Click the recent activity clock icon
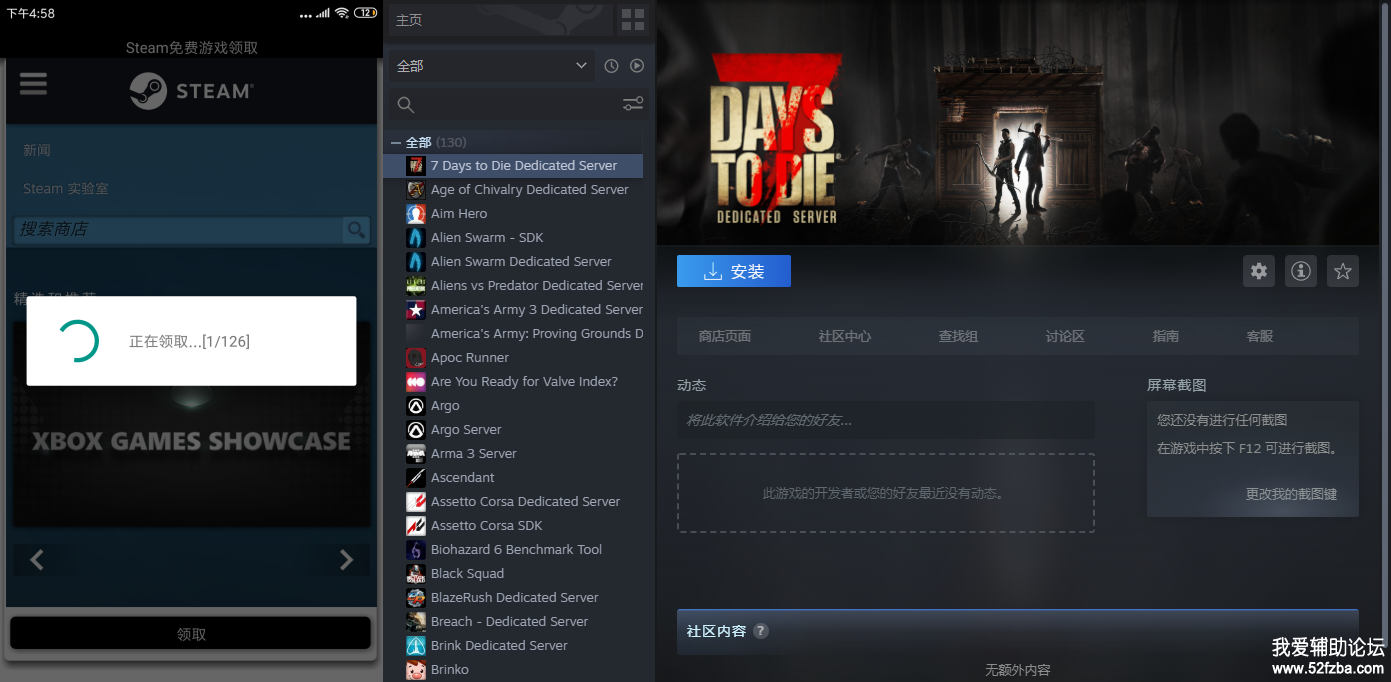Viewport: 1391px width, 682px height. 612,66
